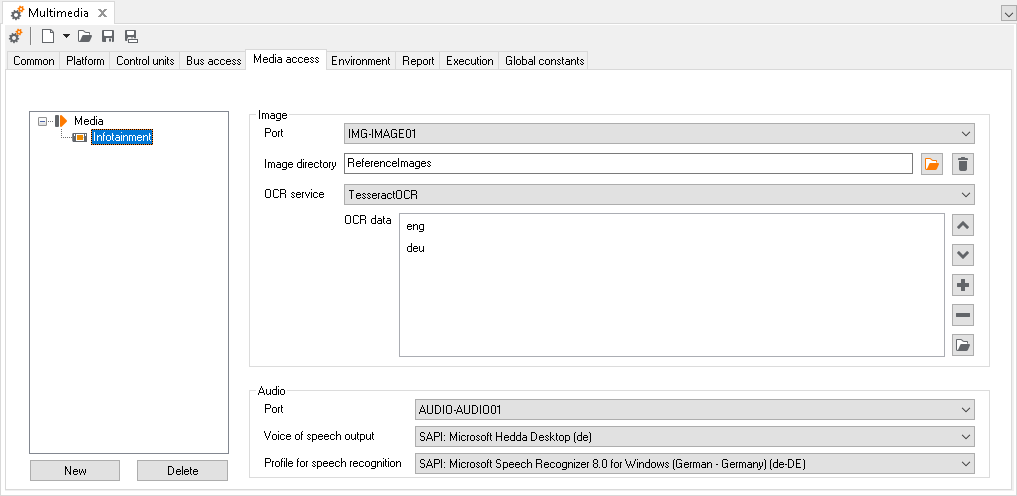The image size is (1017, 496).
Task: Click the configuration gear icon in toolbar
Action: point(16,36)
